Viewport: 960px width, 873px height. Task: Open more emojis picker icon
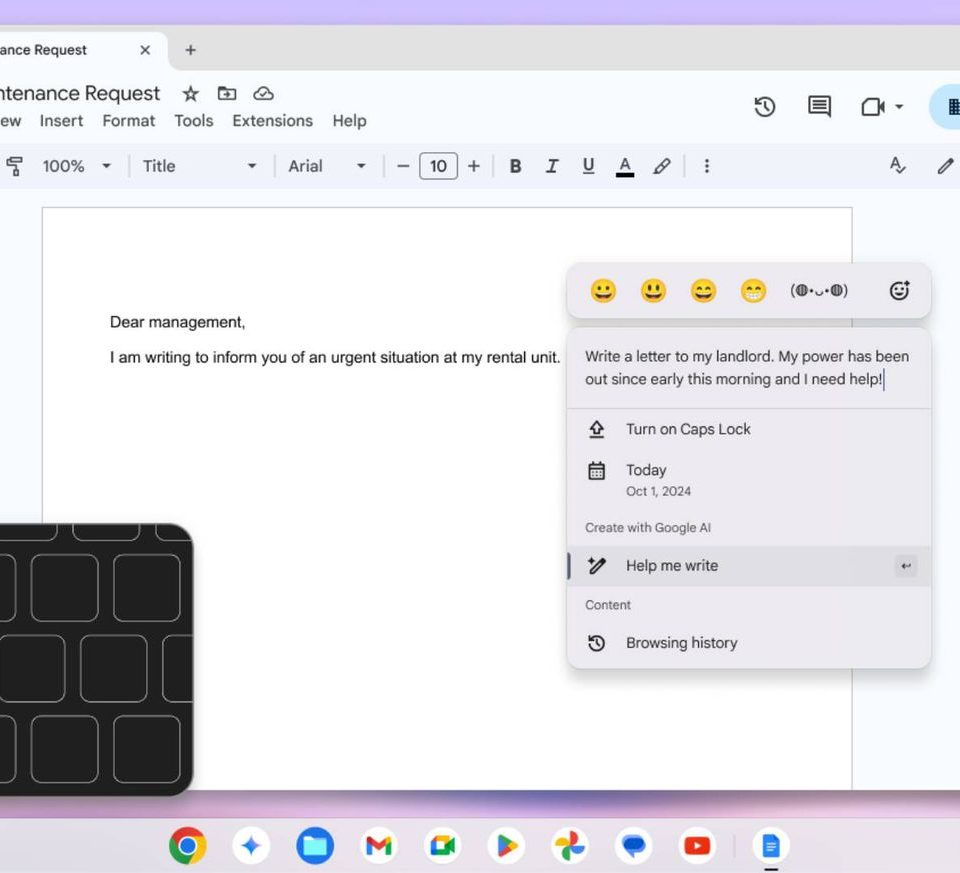899,291
